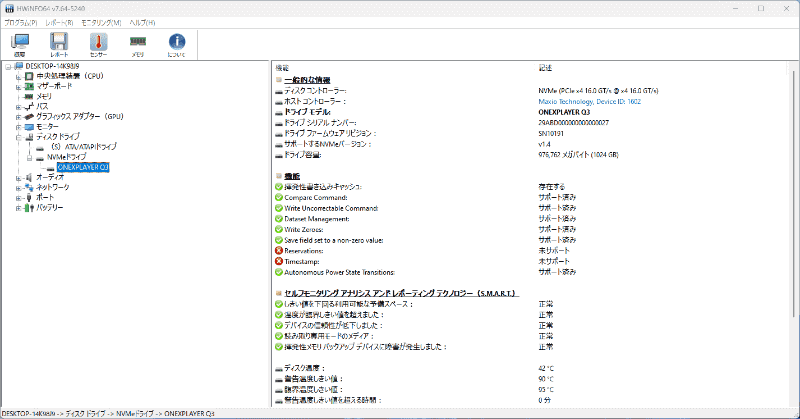Viewport: 800px width, 419px height.
Task: Click the drive icon beside ディスク温度
Action: [279, 368]
